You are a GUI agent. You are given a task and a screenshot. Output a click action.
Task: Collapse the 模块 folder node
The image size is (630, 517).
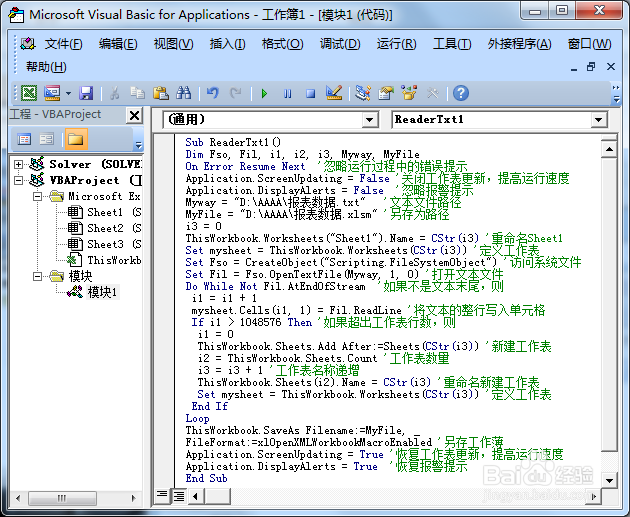[x=37, y=276]
